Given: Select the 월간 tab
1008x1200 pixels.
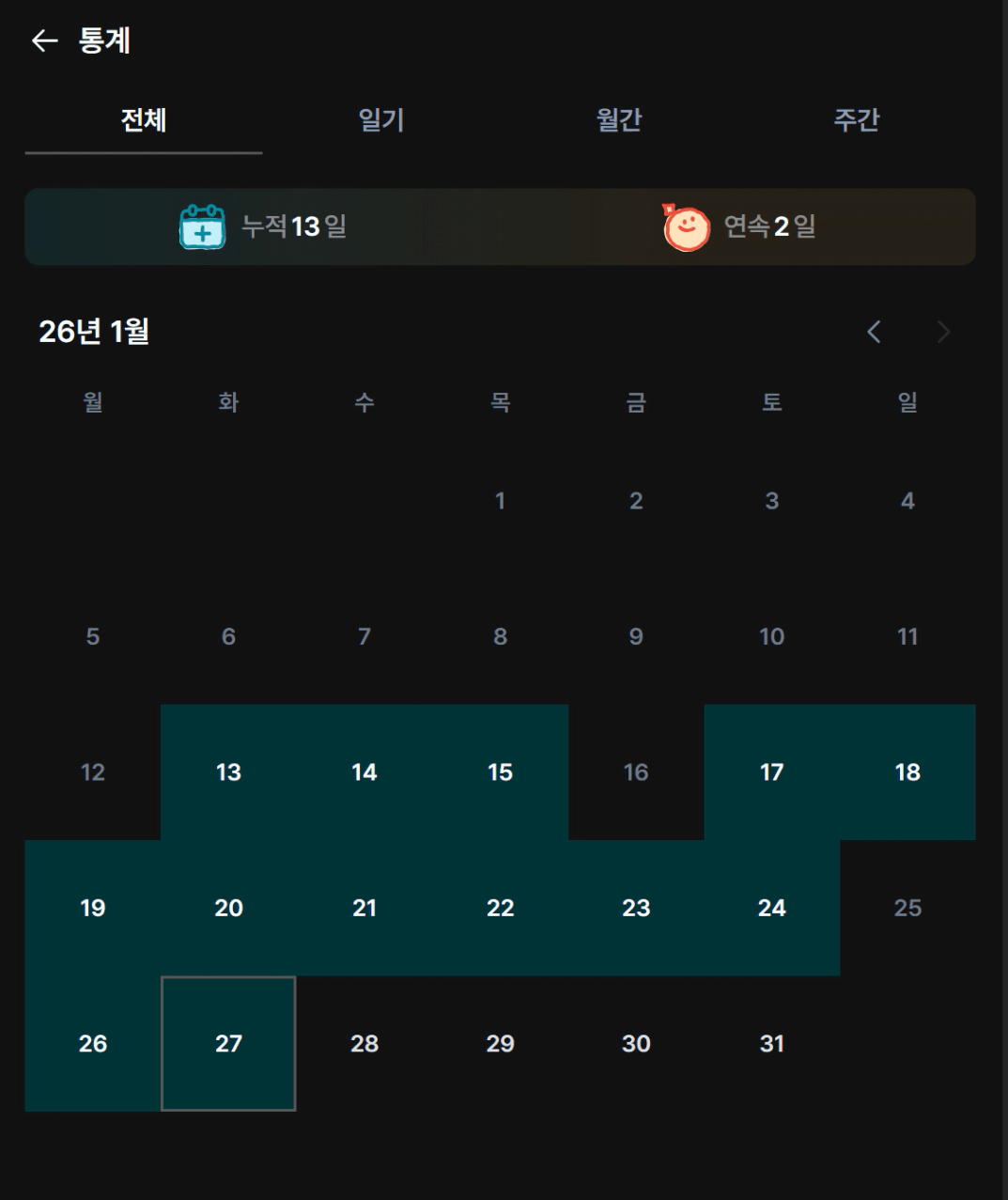Looking at the screenshot, I should [619, 120].
